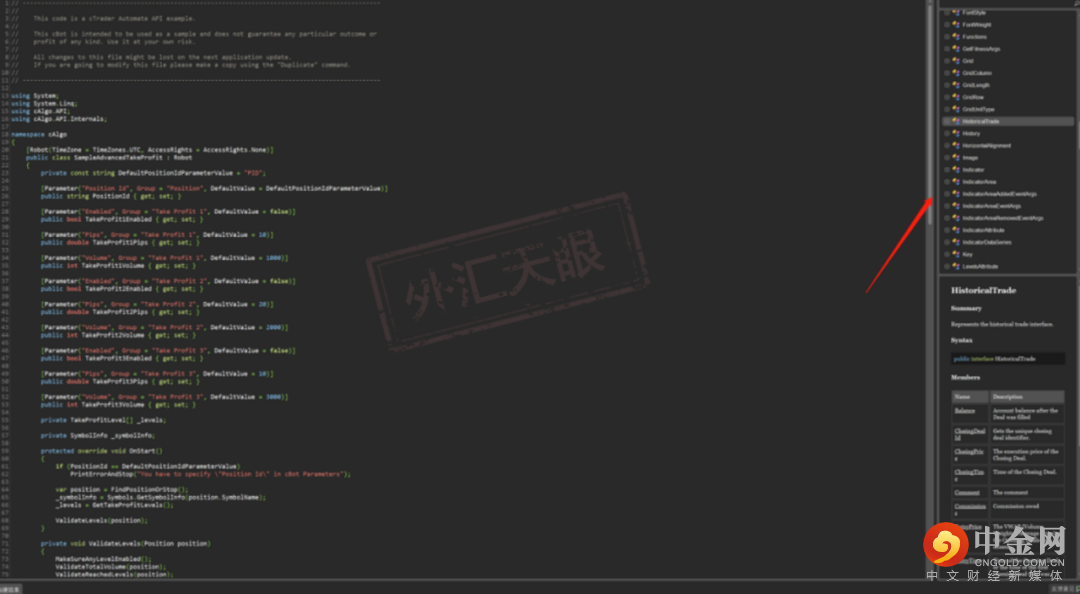1080x594 pixels.
Task: Click the 'private SymbolInfo _symbolInfo;' line
Action: pyautogui.click(x=97, y=436)
